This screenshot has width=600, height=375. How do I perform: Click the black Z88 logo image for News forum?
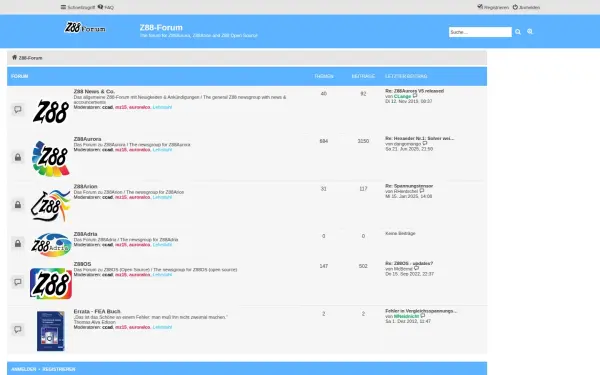pyautogui.click(x=51, y=111)
